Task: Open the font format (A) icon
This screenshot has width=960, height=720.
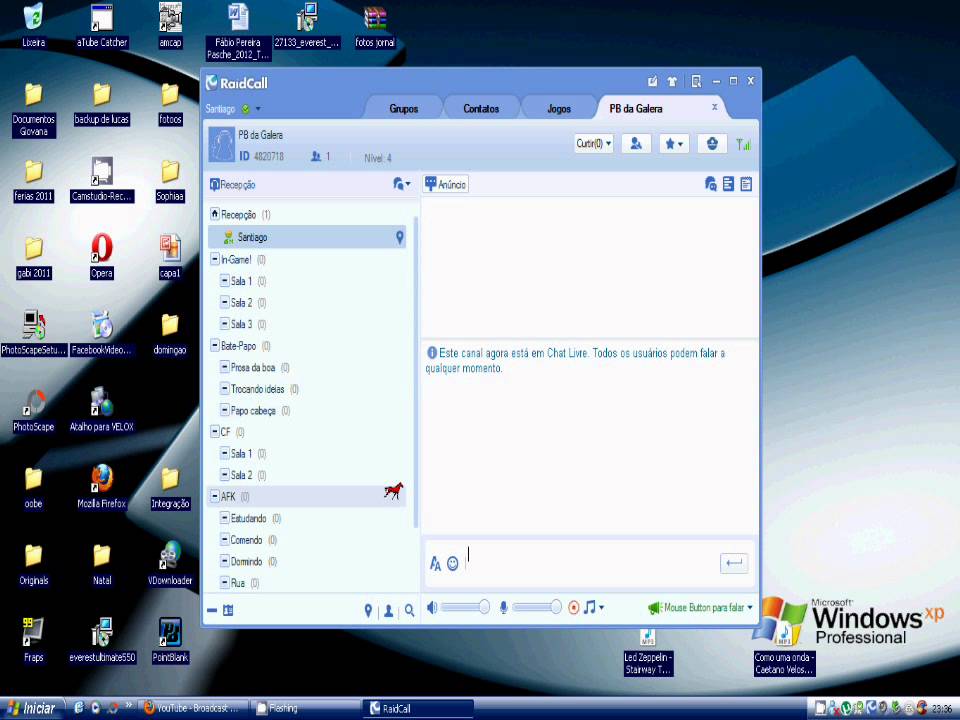Action: pyautogui.click(x=435, y=563)
